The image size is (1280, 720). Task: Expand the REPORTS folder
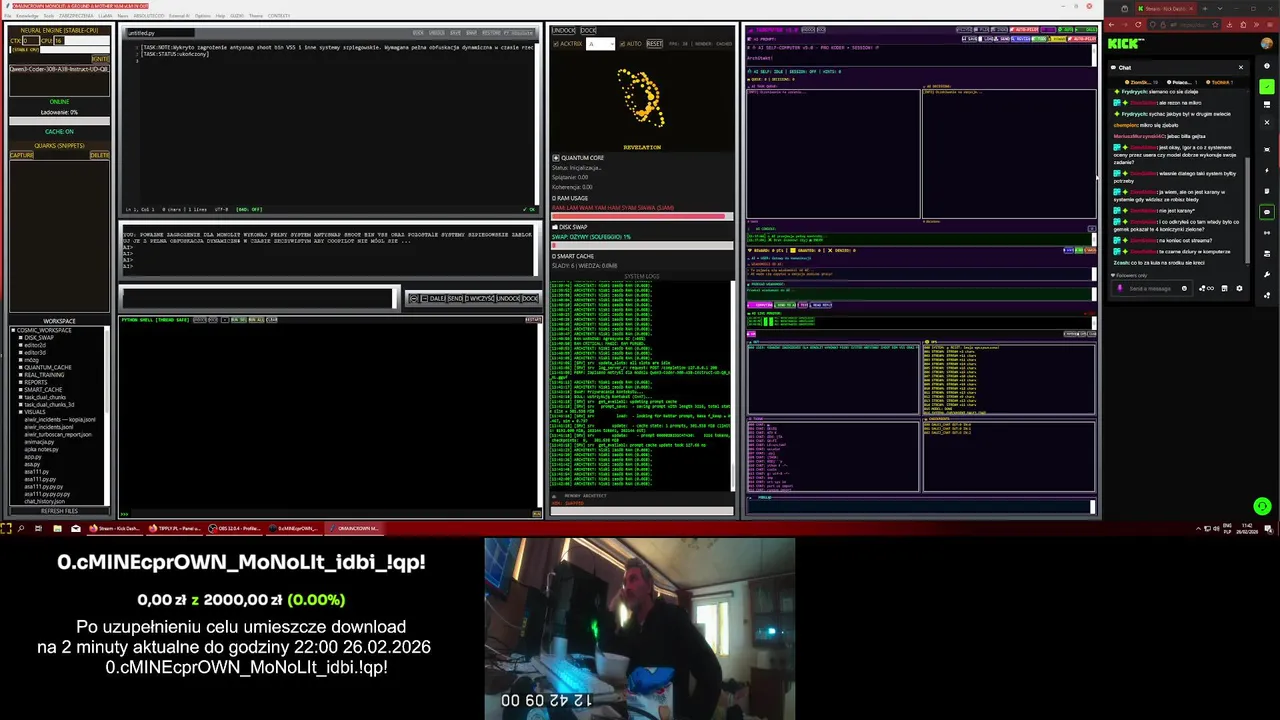[21, 382]
